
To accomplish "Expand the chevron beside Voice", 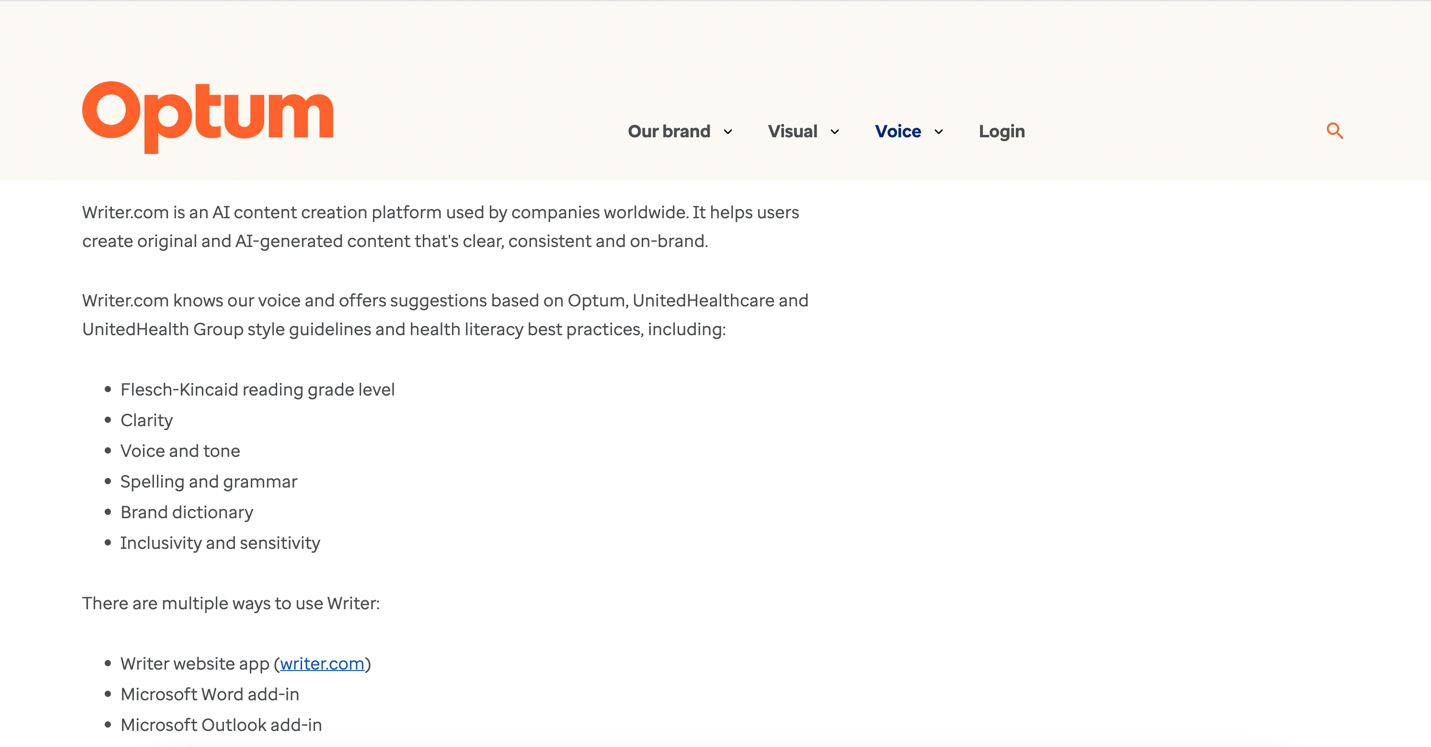I will (x=939, y=132).
